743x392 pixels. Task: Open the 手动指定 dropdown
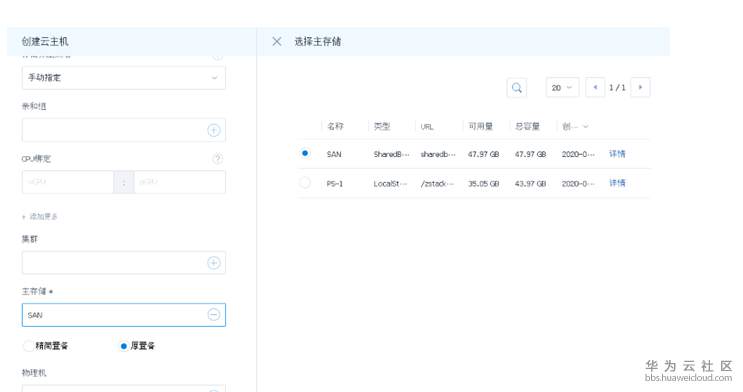point(124,78)
